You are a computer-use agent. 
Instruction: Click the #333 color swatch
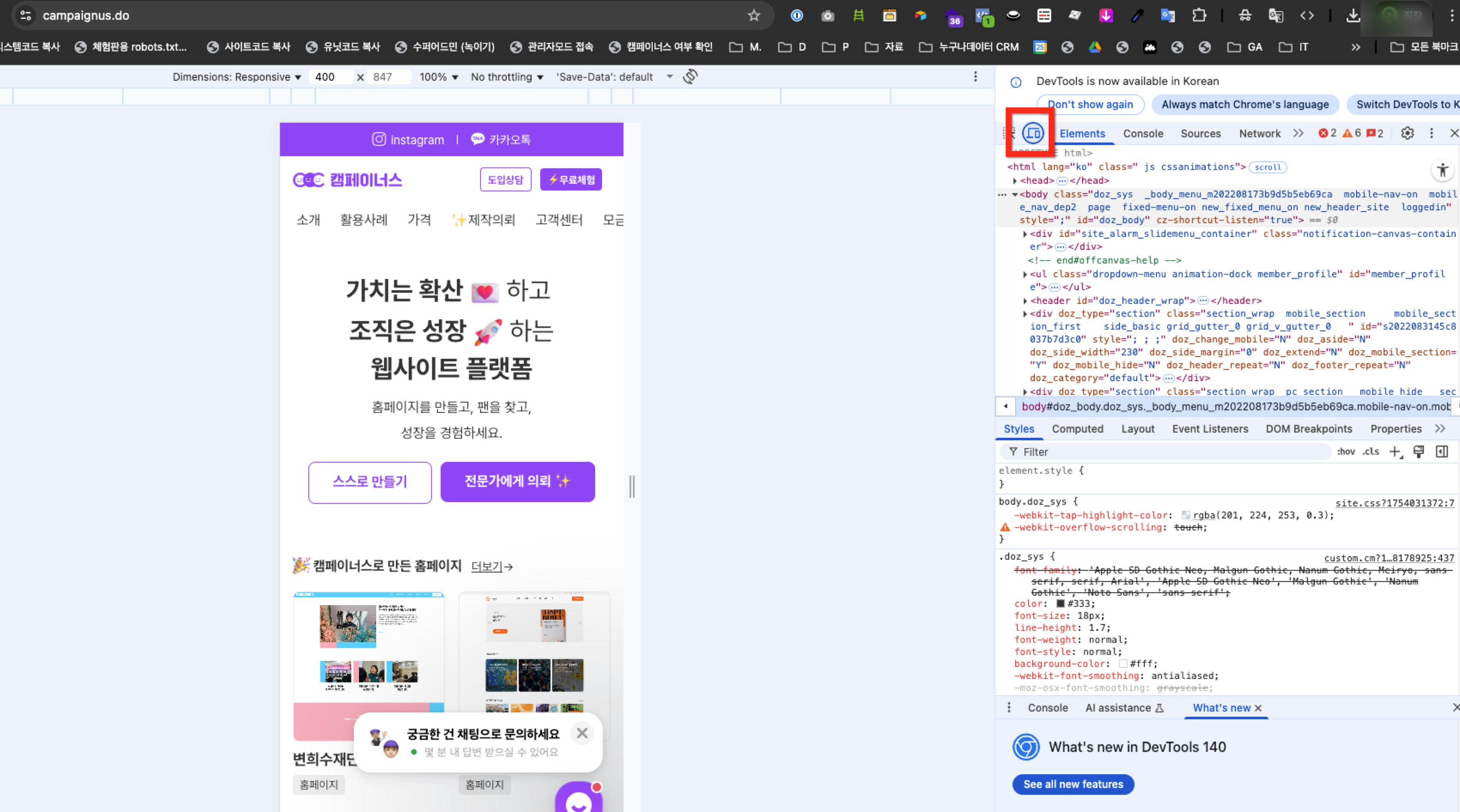pyautogui.click(x=1060, y=603)
